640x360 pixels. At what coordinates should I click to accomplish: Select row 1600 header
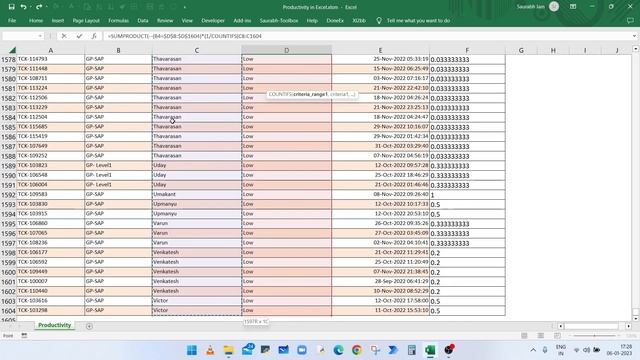[8, 272]
